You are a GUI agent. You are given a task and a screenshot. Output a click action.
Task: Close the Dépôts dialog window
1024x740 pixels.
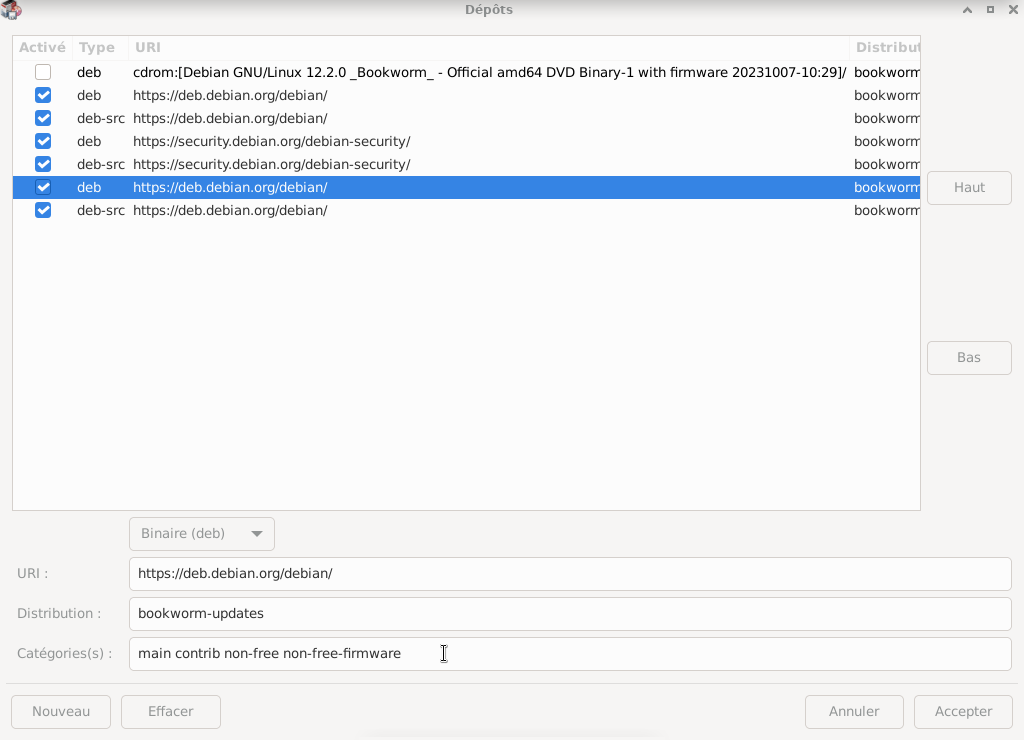coord(1014,10)
